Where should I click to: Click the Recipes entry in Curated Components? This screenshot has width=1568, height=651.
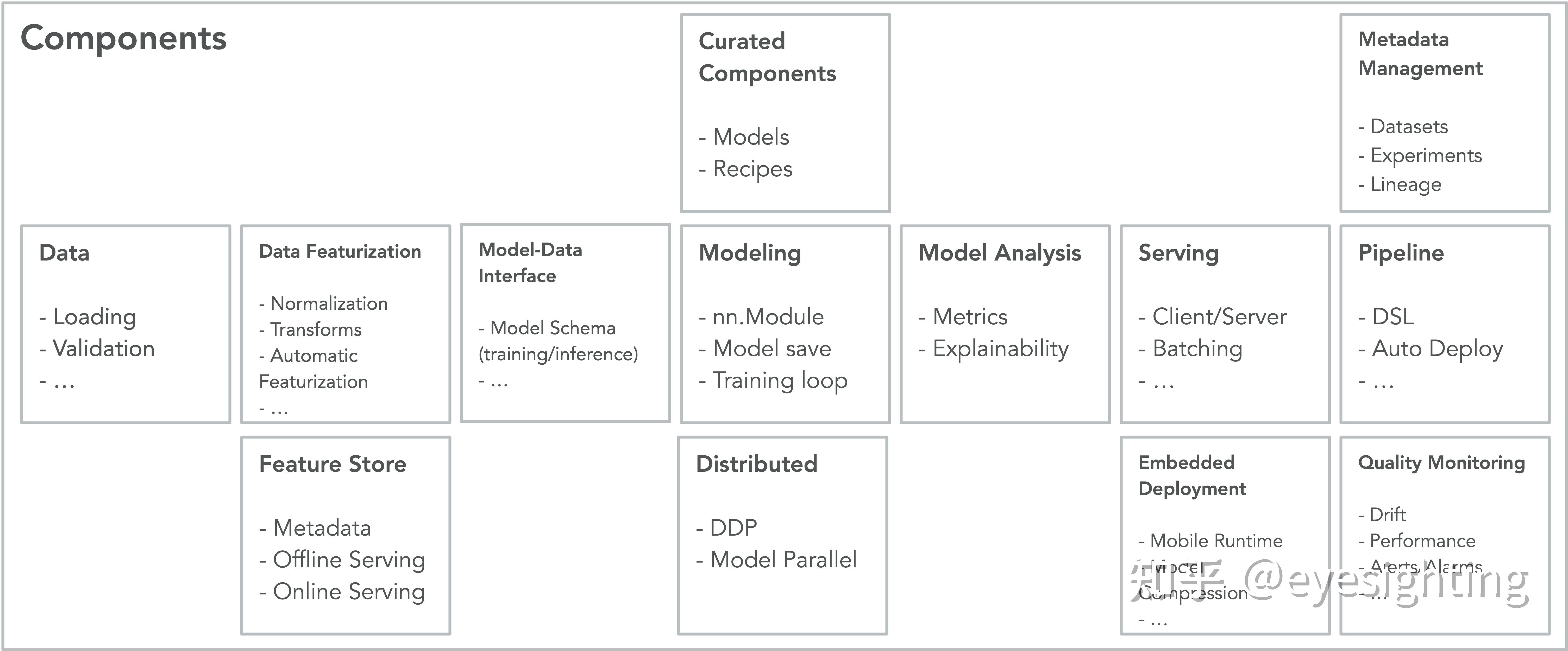pyautogui.click(x=752, y=169)
